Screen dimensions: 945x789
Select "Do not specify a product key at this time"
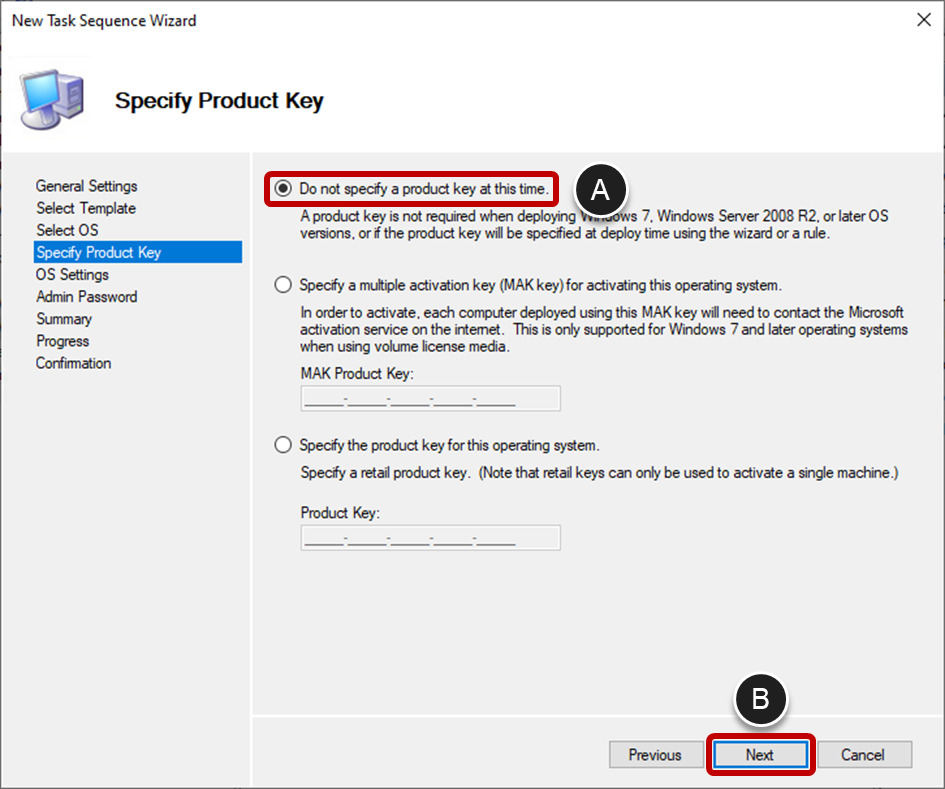pos(283,188)
